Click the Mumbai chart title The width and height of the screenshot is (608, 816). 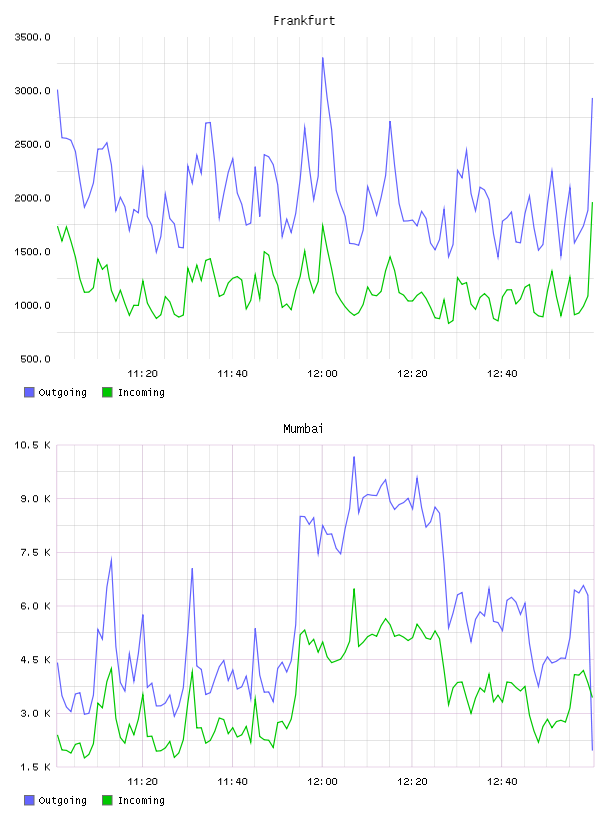tap(303, 429)
